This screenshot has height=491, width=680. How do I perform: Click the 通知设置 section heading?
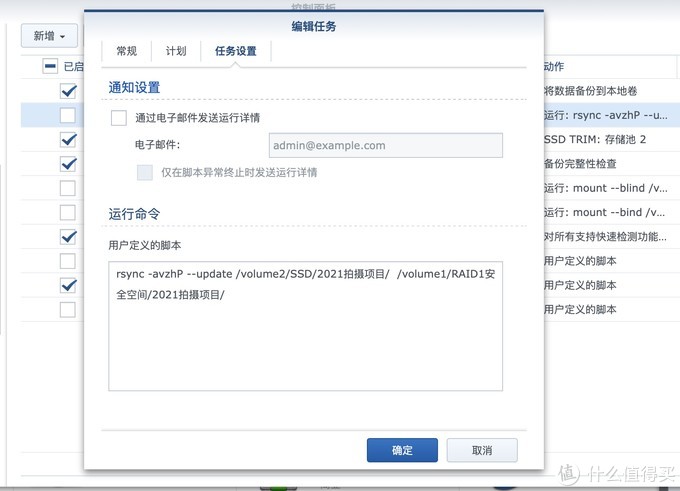(134, 87)
